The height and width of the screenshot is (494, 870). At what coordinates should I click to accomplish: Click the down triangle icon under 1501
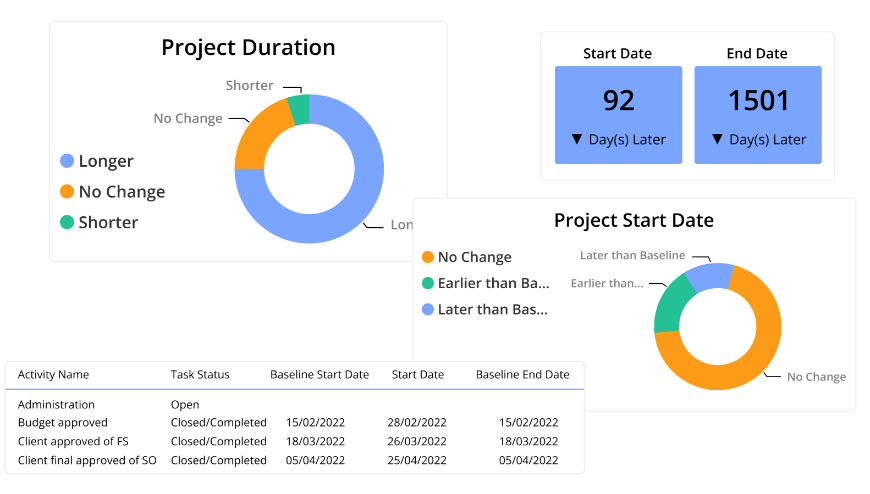click(x=717, y=140)
